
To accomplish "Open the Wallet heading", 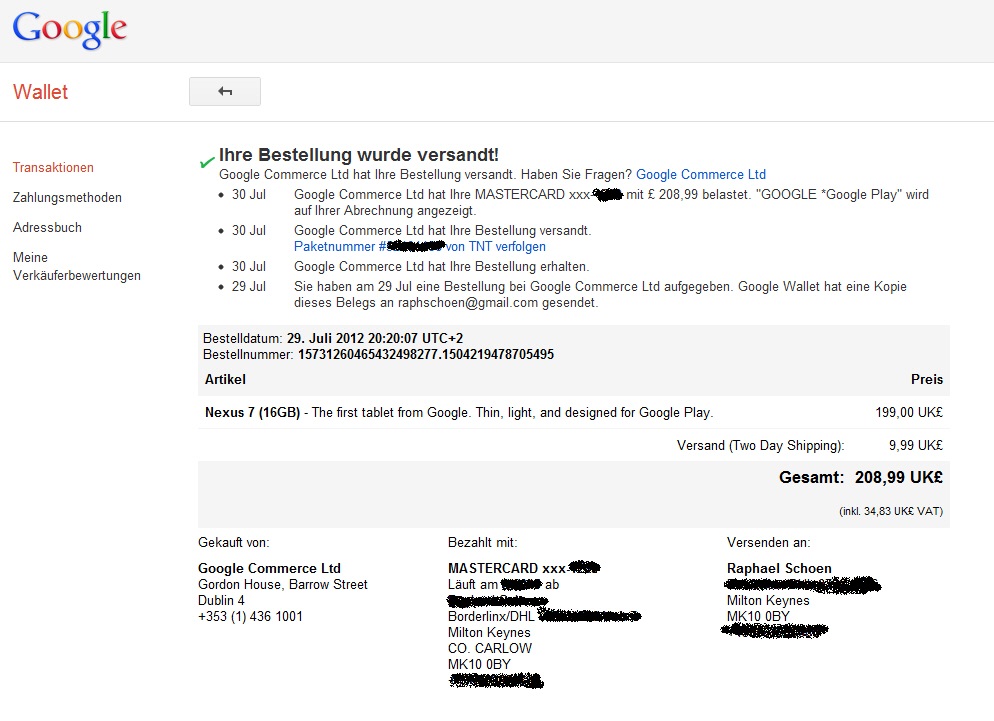I will [x=40, y=92].
